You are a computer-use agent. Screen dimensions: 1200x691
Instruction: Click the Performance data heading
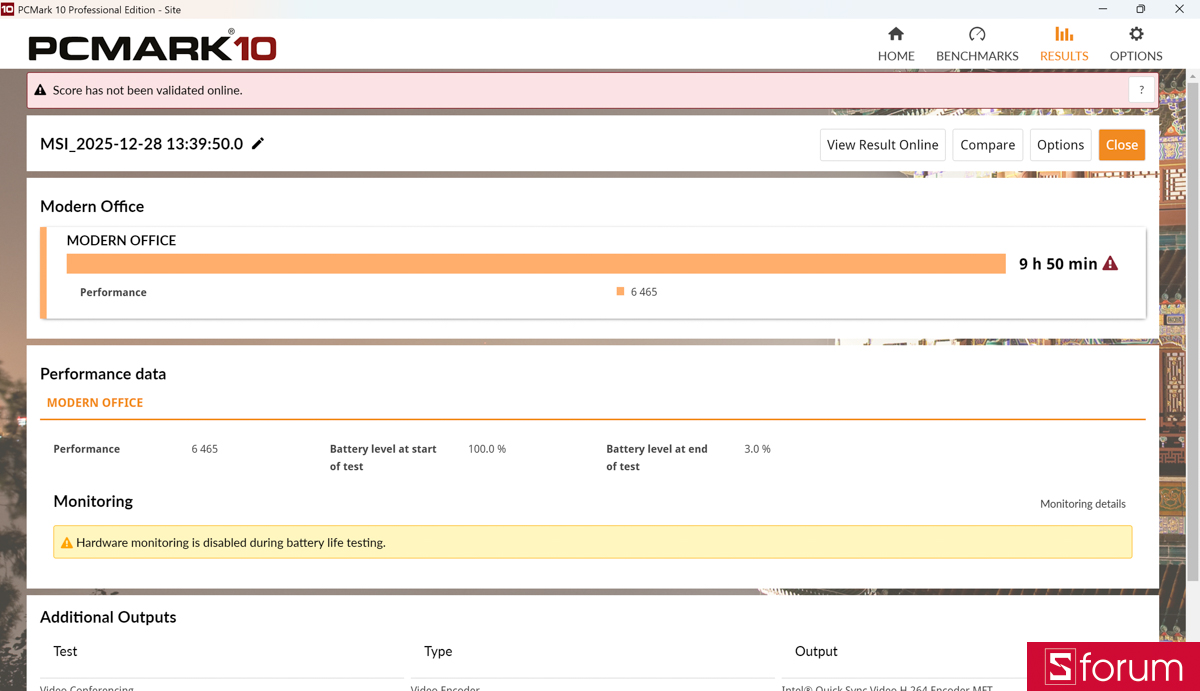pos(103,374)
